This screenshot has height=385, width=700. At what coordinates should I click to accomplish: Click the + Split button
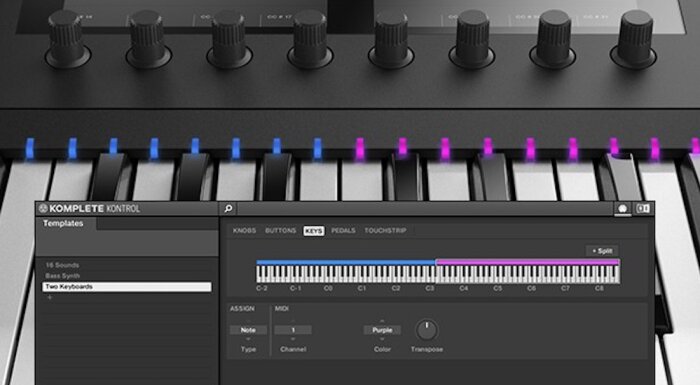602,251
